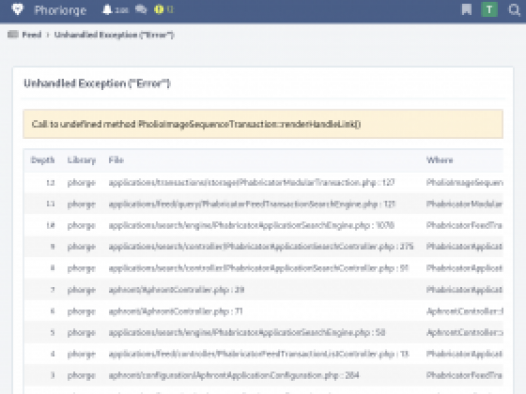Select the Where cell in the depth 6 row
The width and height of the screenshot is (526, 394).
tap(465, 311)
